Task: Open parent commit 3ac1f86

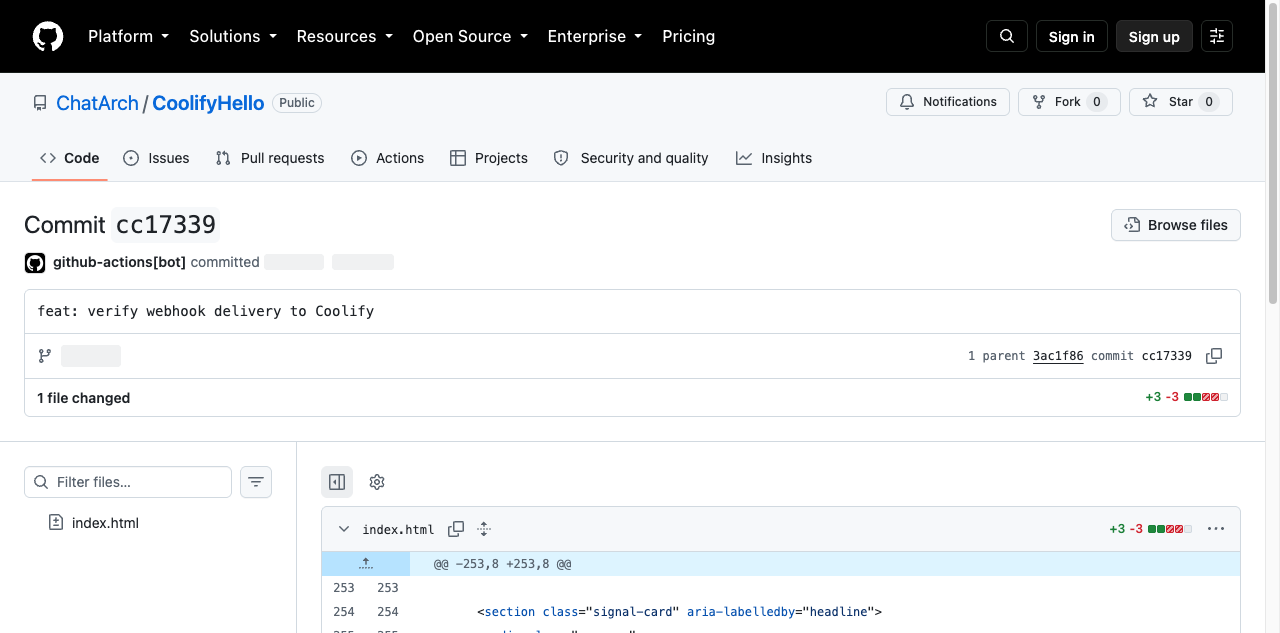Action: (1058, 356)
